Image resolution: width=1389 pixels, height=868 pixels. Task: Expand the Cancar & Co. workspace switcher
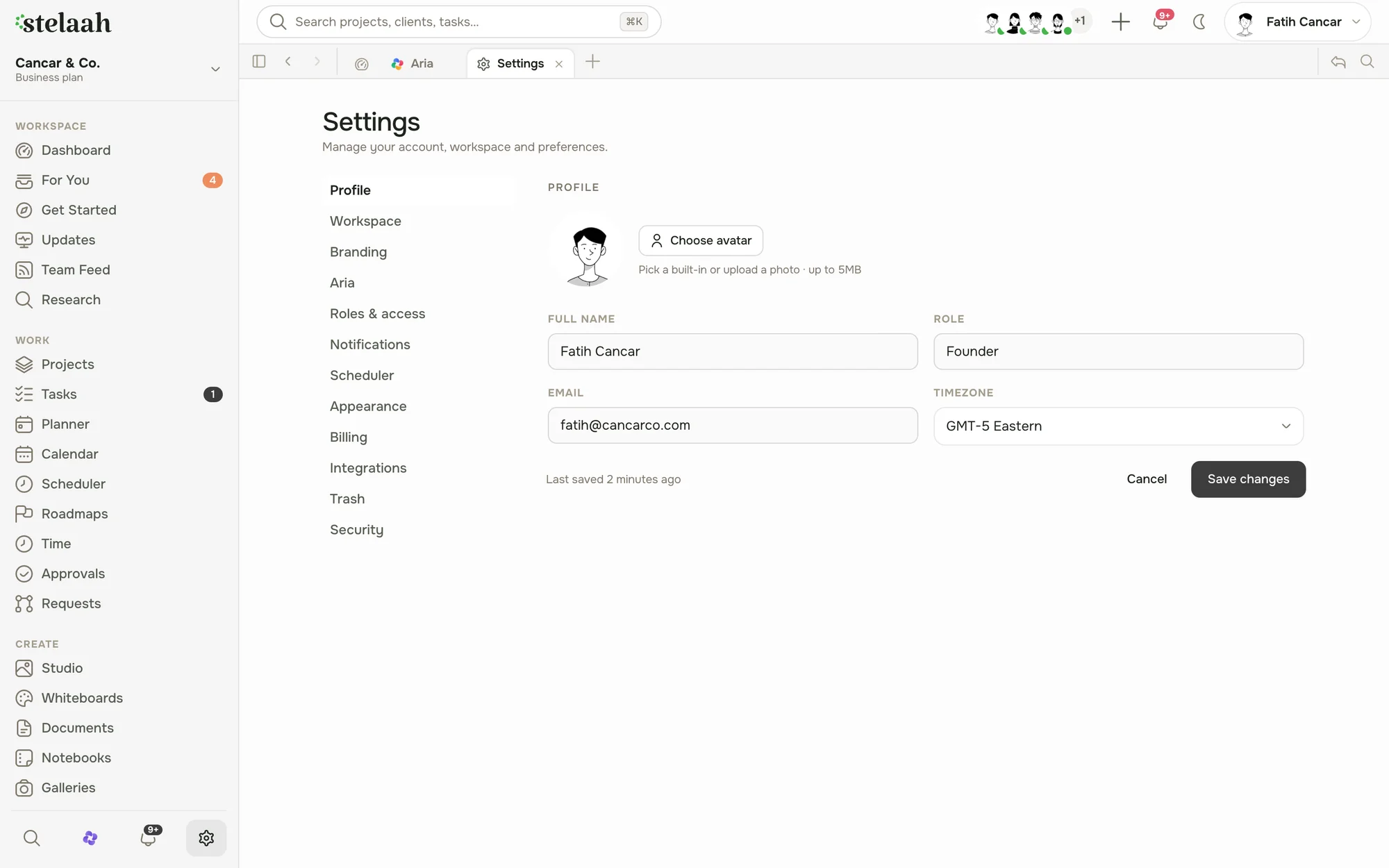tap(118, 69)
